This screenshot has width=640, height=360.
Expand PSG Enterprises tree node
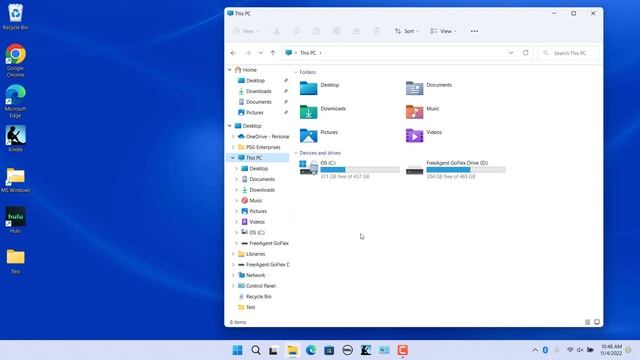click(233, 147)
